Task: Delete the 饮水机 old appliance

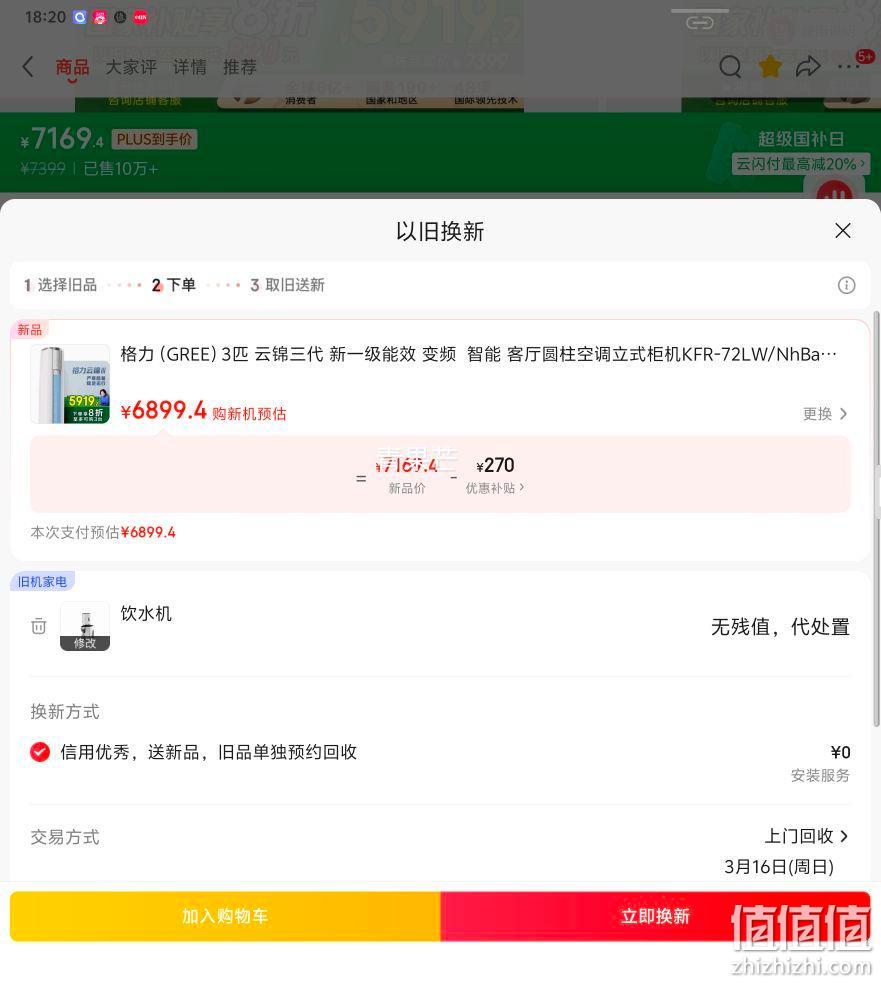Action: tap(39, 626)
